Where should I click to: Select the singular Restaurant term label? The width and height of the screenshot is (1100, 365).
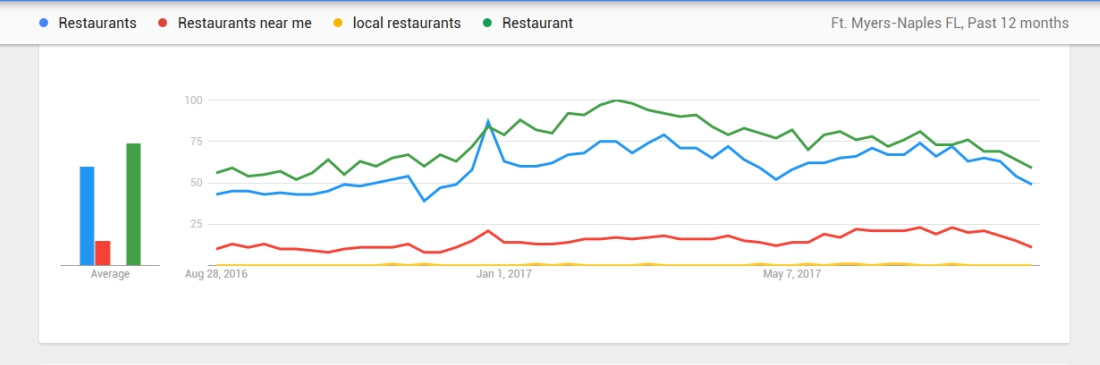(537, 23)
